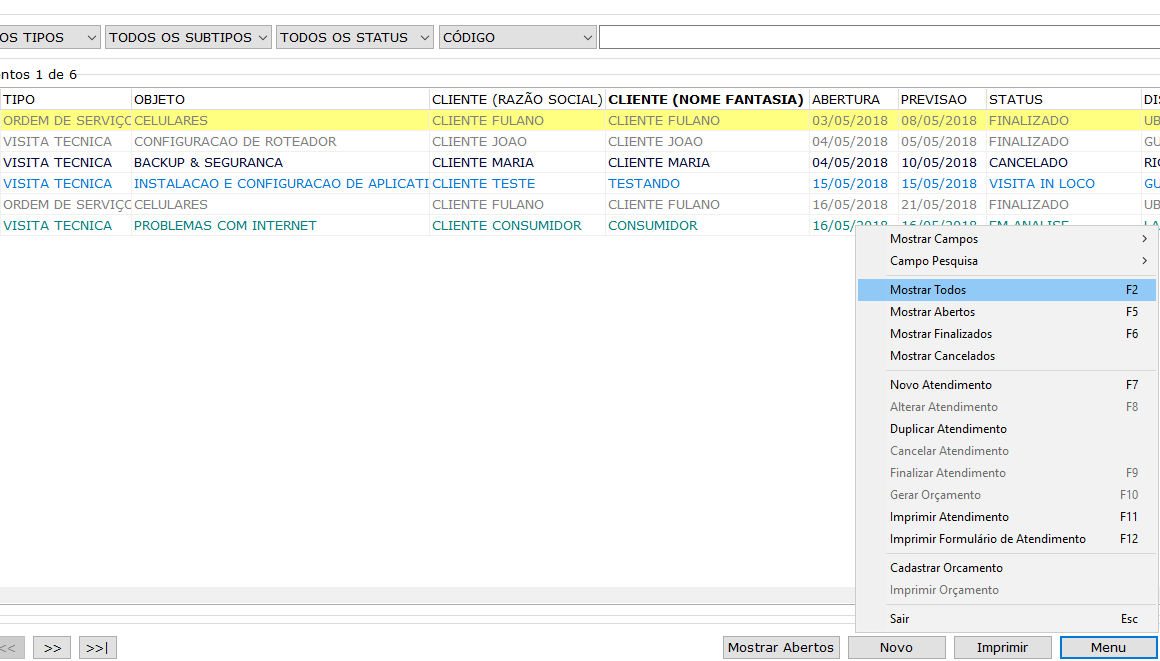Click the Novo button
This screenshot has width=1160, height=661.
896,648
